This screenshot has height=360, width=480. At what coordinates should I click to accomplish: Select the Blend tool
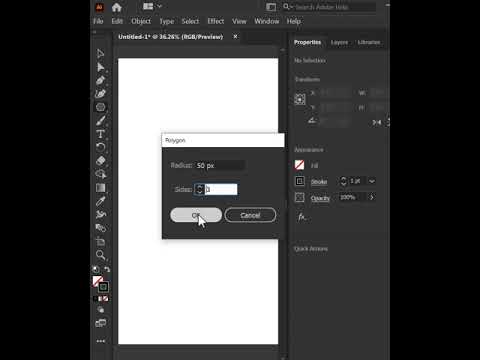click(101, 228)
